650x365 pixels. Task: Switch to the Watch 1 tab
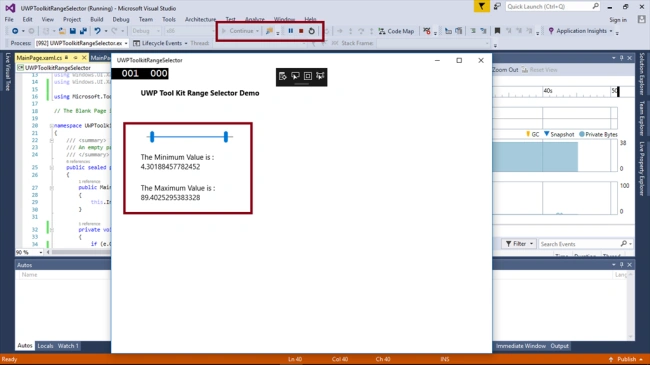click(x=68, y=346)
